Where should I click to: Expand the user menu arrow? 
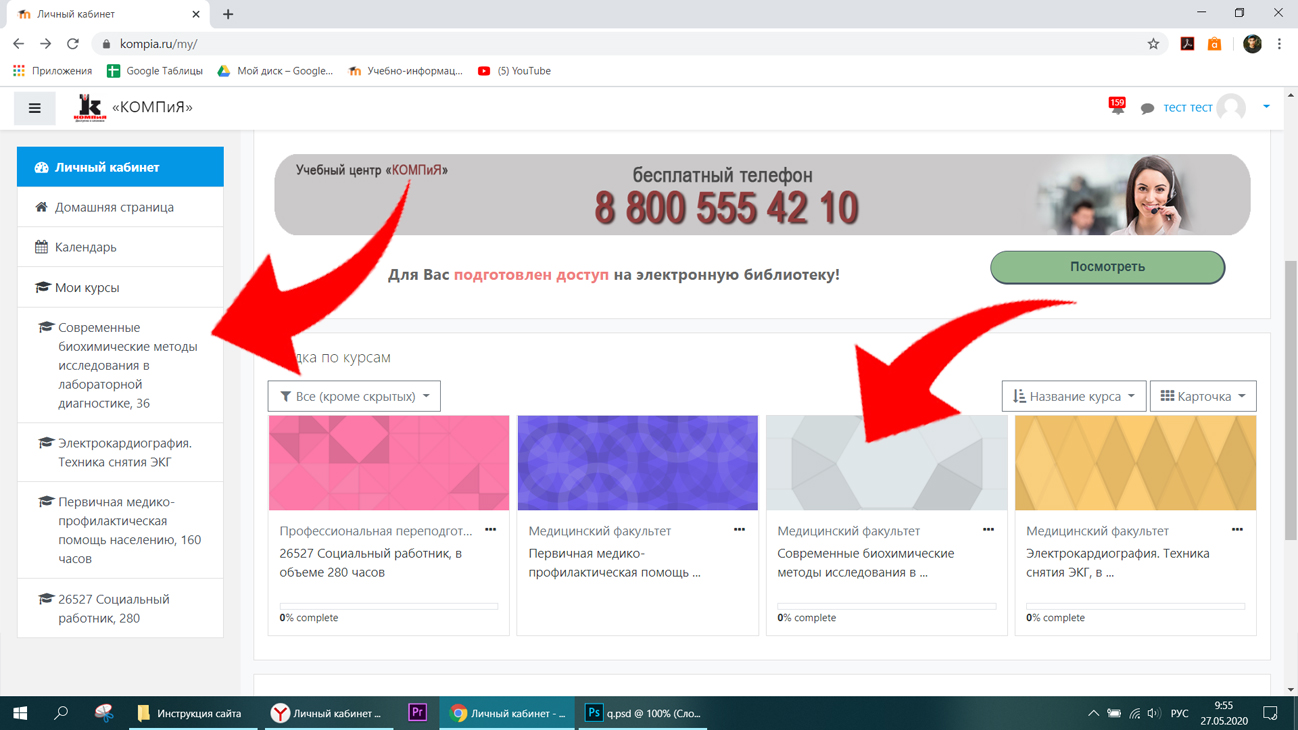[1266, 107]
